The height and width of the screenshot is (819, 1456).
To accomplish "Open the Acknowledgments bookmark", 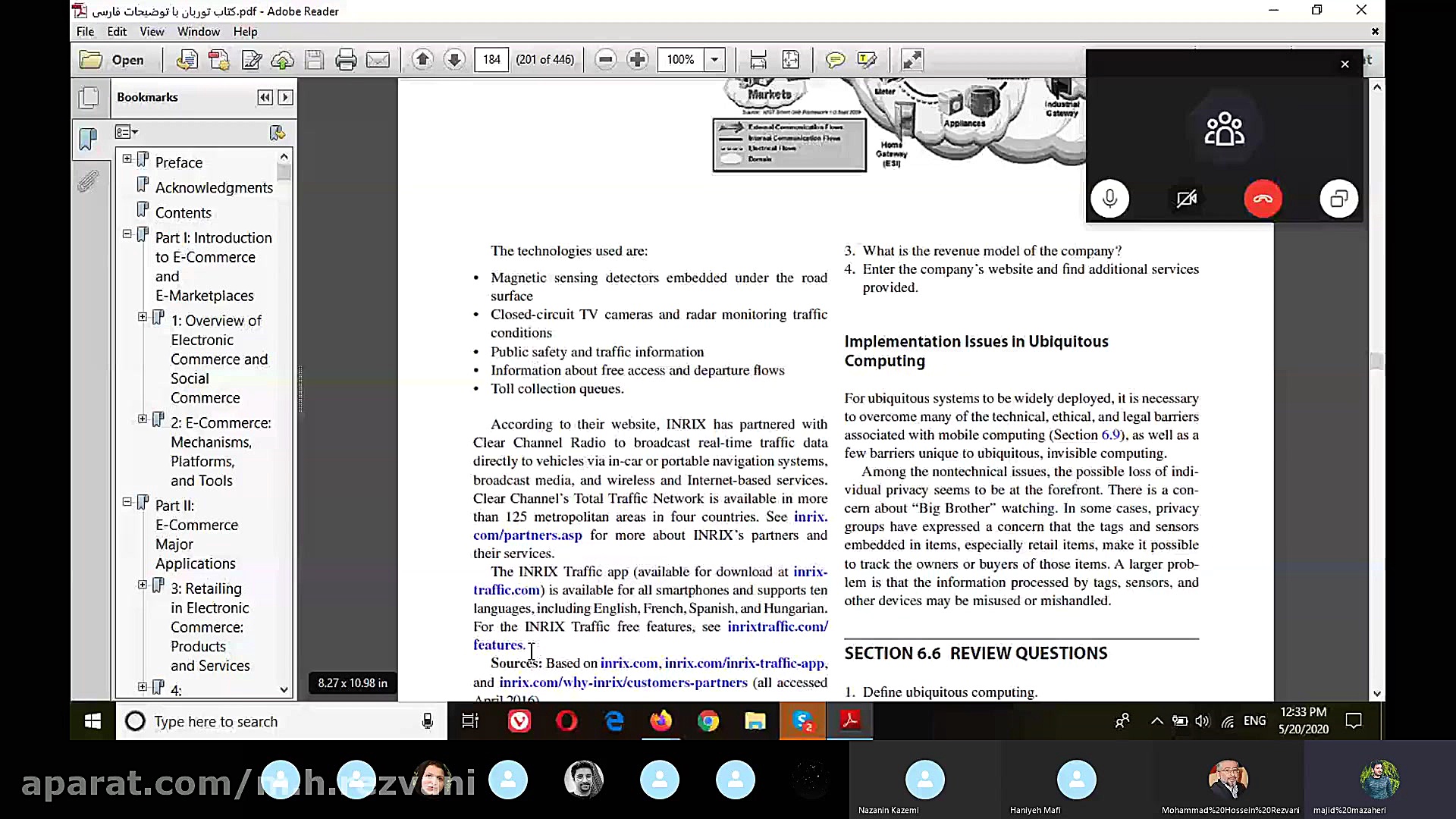I will 214,187.
